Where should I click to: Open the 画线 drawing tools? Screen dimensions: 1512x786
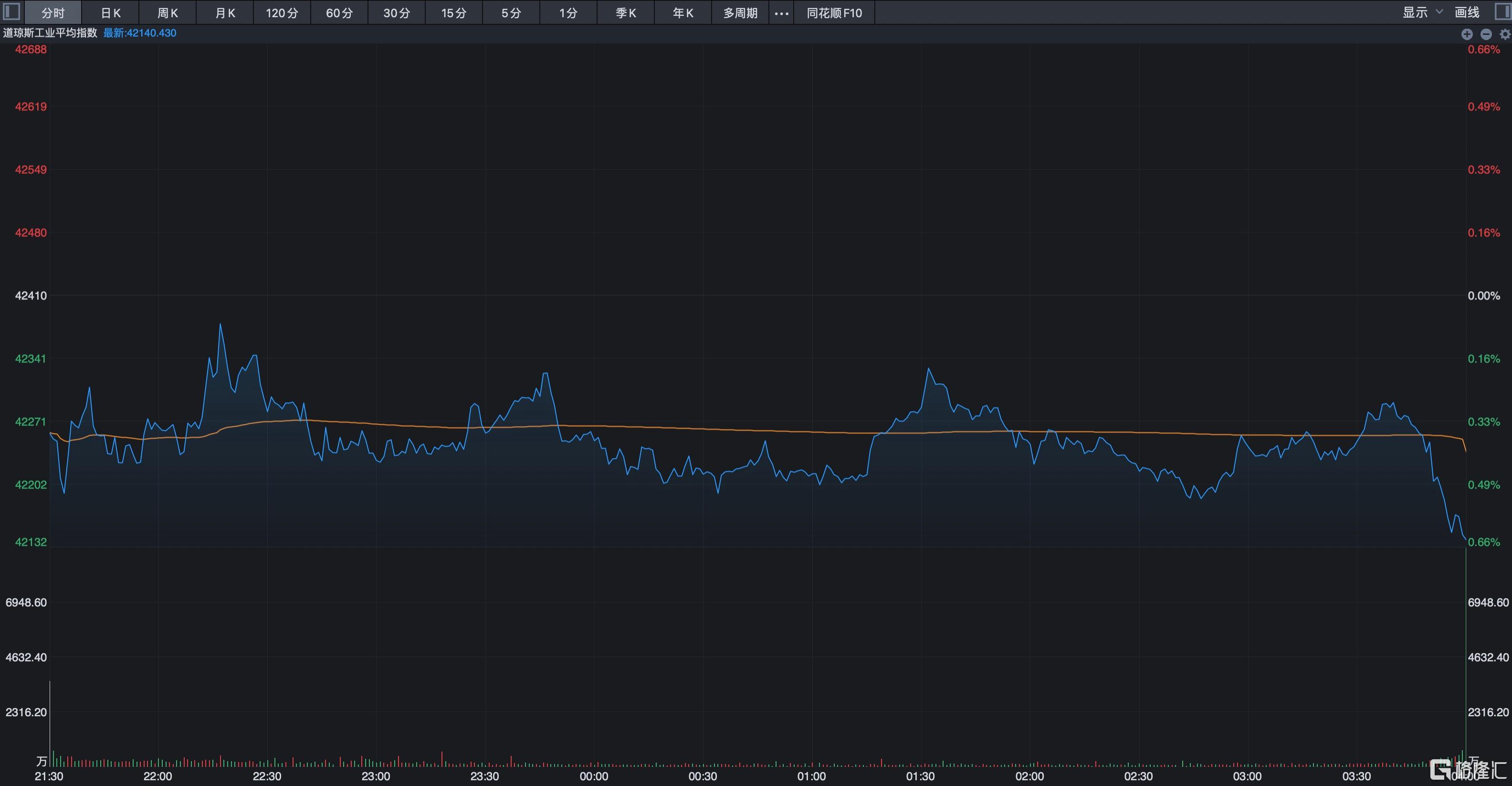coord(1467,12)
